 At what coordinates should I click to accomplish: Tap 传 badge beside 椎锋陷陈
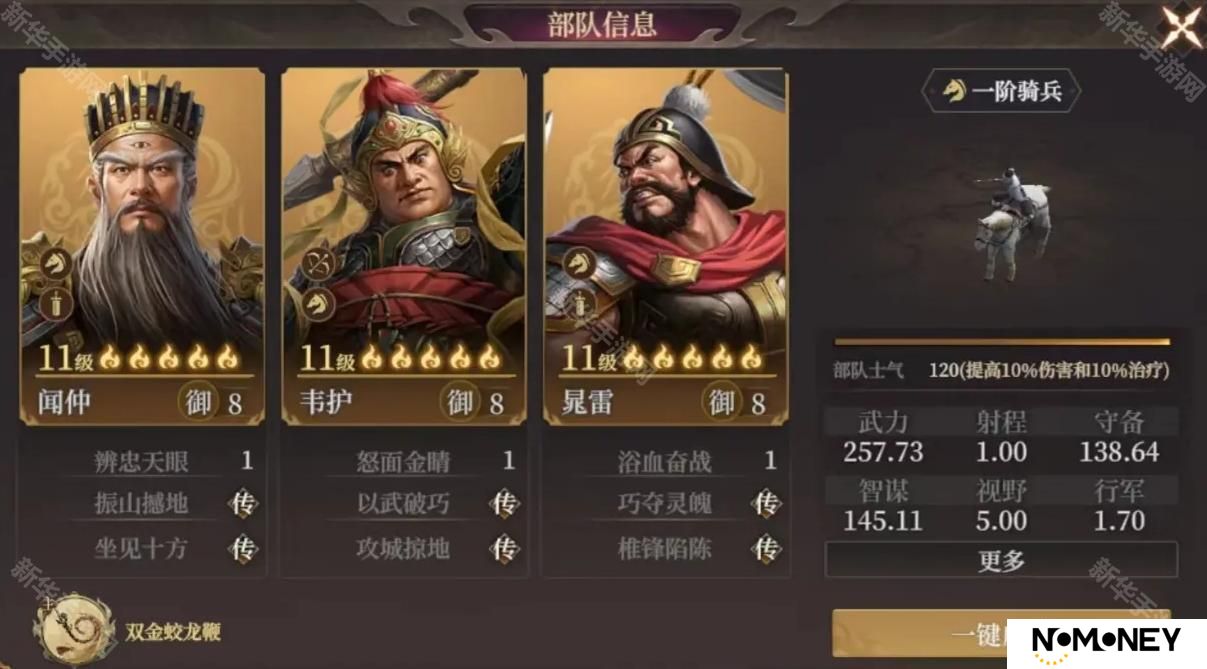click(767, 548)
